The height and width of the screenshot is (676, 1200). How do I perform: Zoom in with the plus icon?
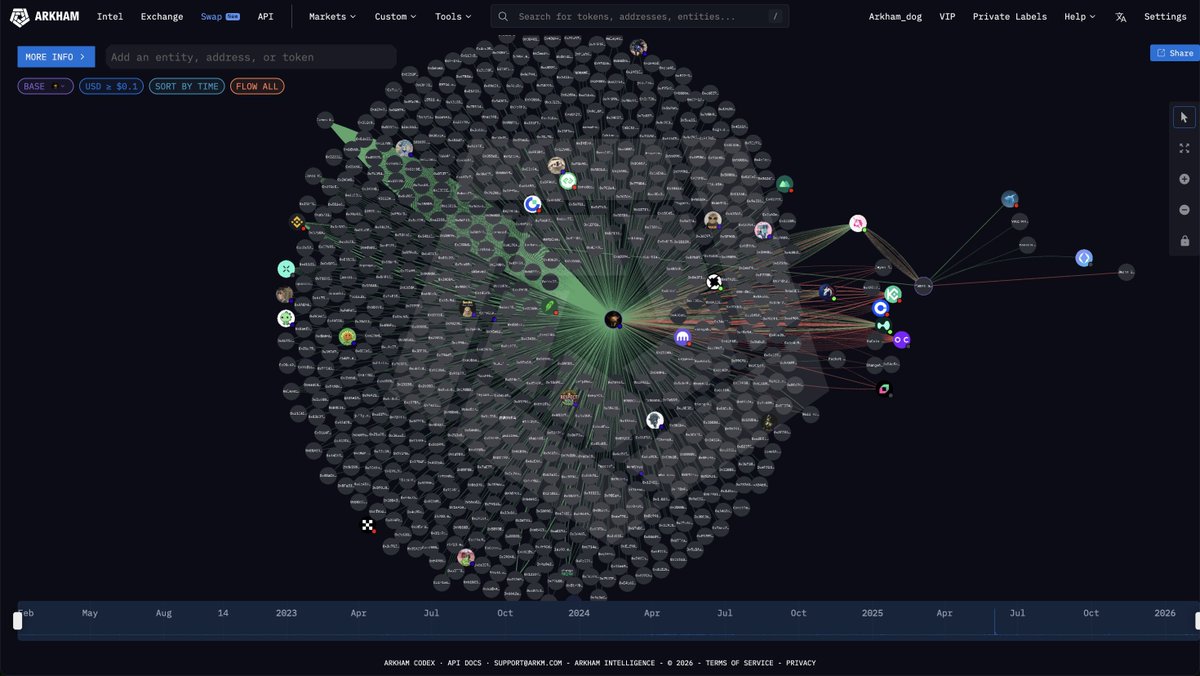pyautogui.click(x=1184, y=179)
